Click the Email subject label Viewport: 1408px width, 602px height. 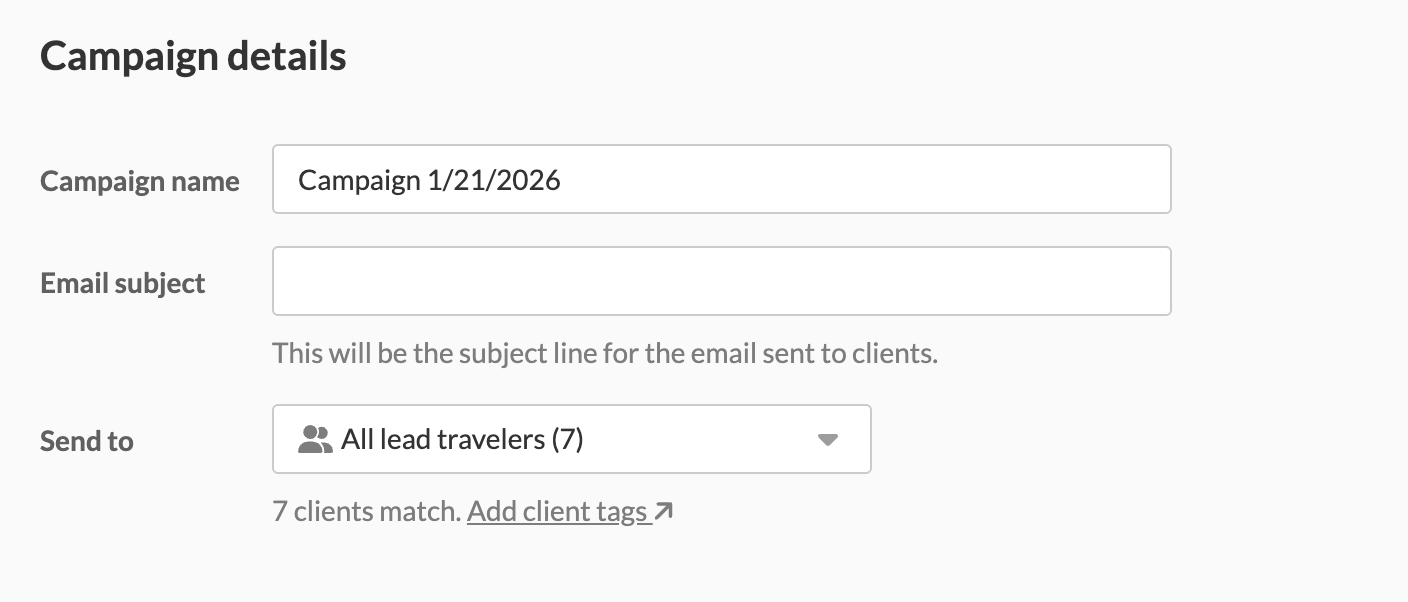[123, 284]
